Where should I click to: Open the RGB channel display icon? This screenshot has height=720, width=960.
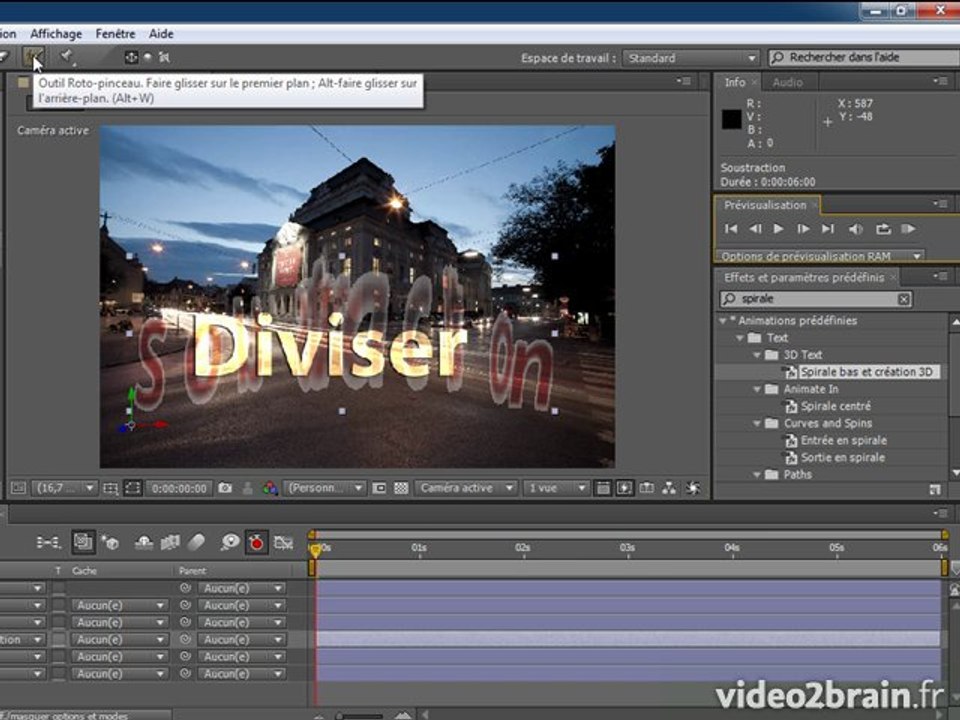[x=270, y=488]
